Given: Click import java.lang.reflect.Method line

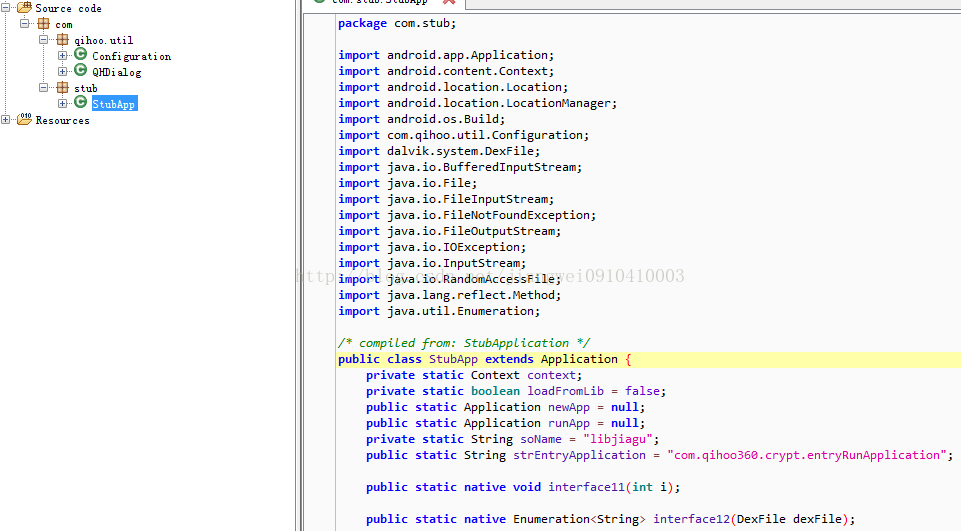Looking at the screenshot, I should click(450, 294).
